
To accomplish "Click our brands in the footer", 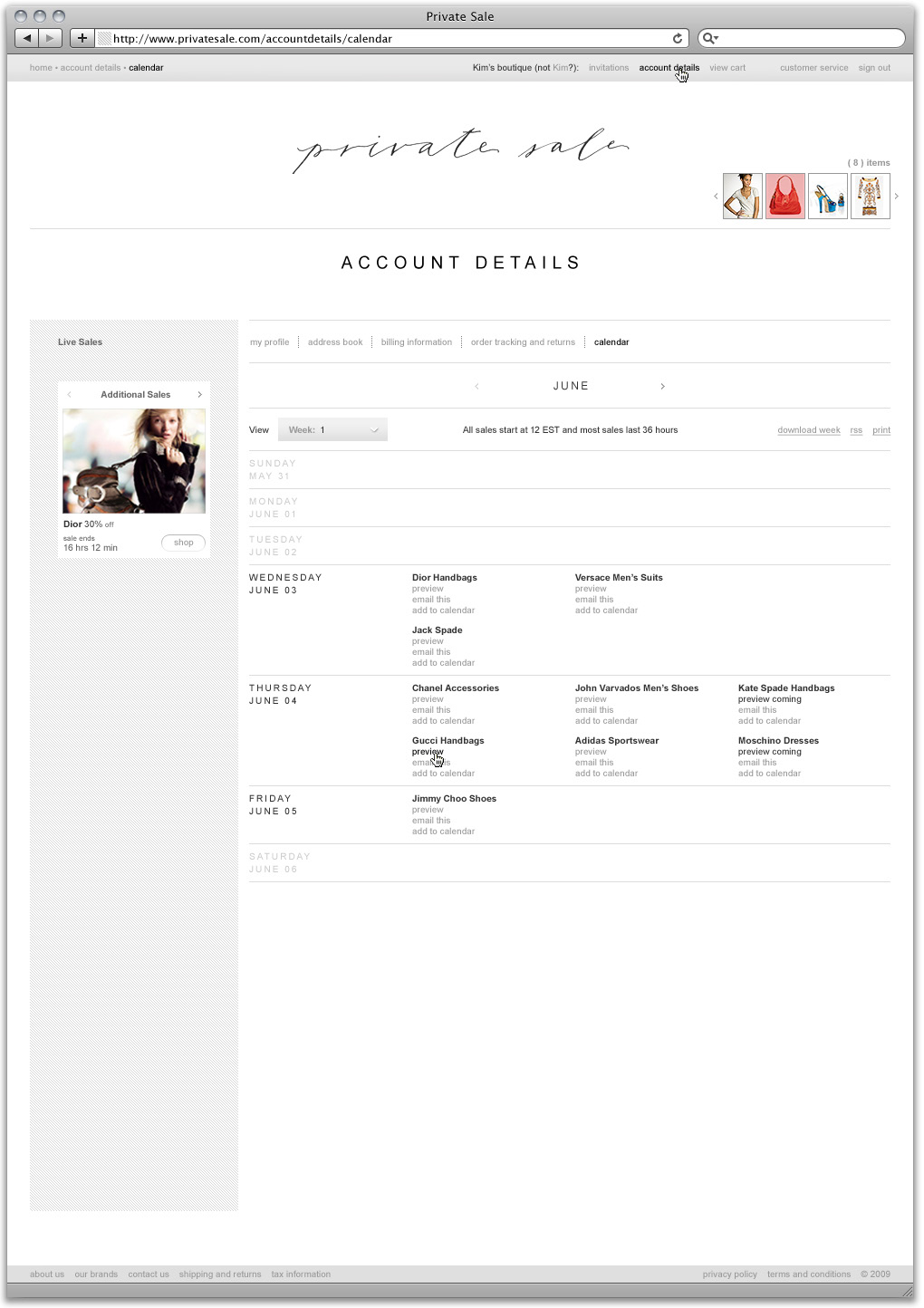I will click(x=96, y=1274).
